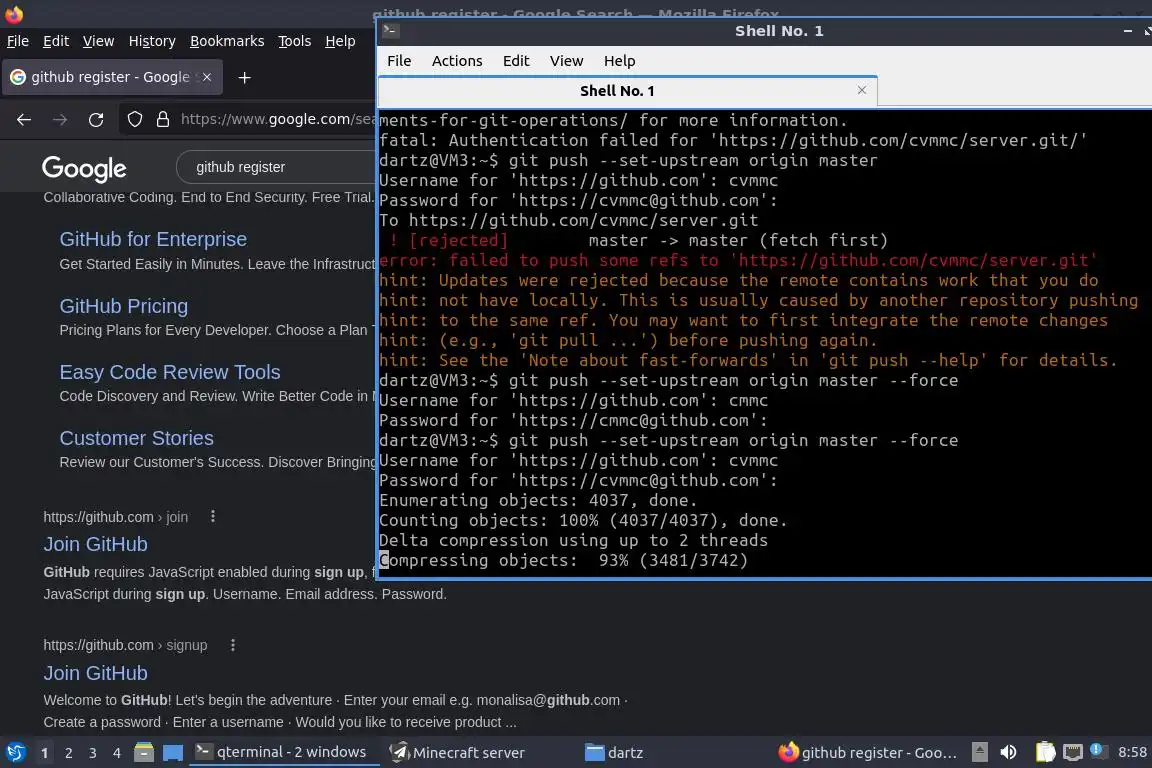Activate the 'Minecraft server' taskbar entry
1152x768 pixels.
[x=457, y=753]
